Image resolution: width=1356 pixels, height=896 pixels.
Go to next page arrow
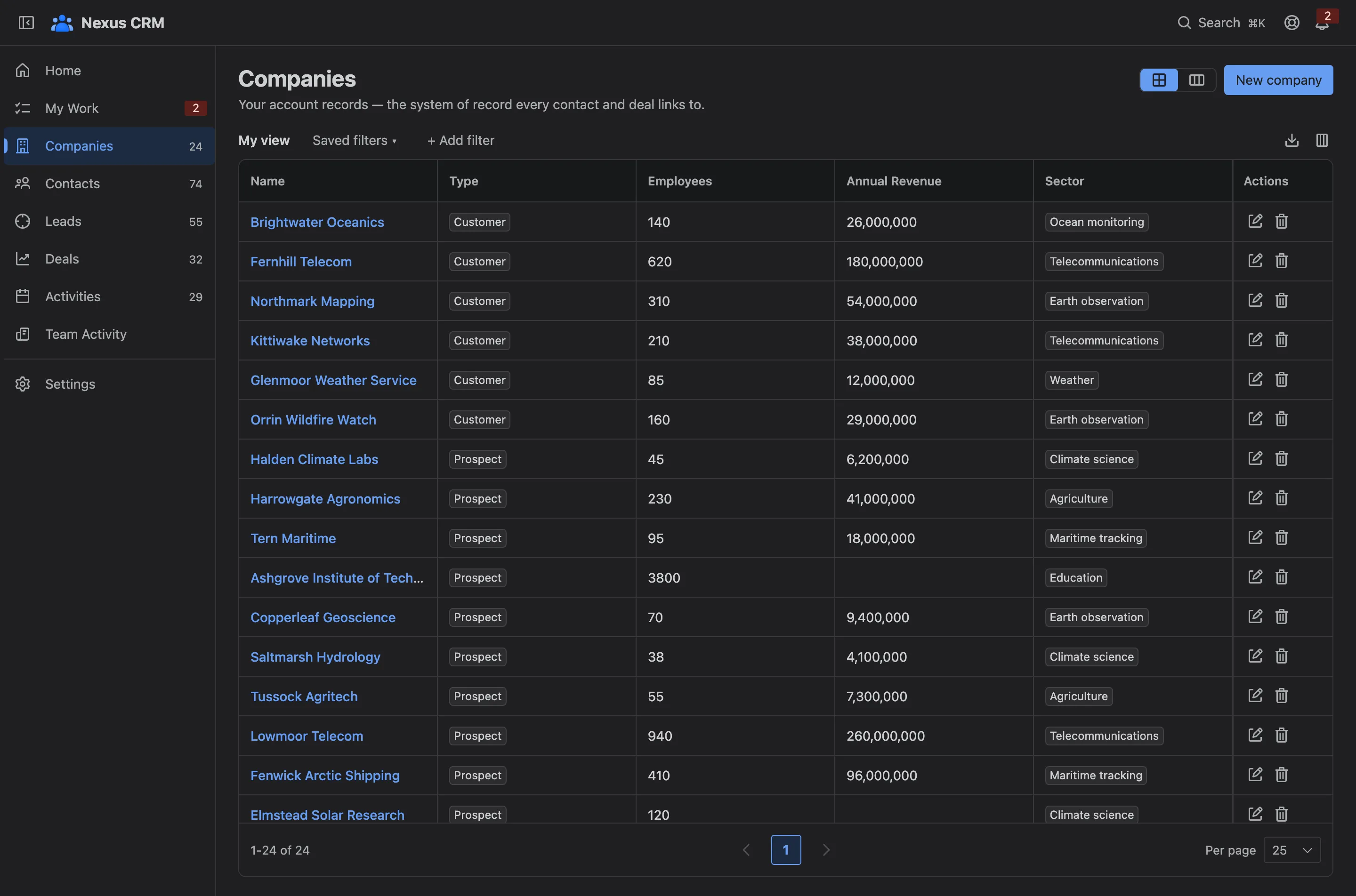825,850
